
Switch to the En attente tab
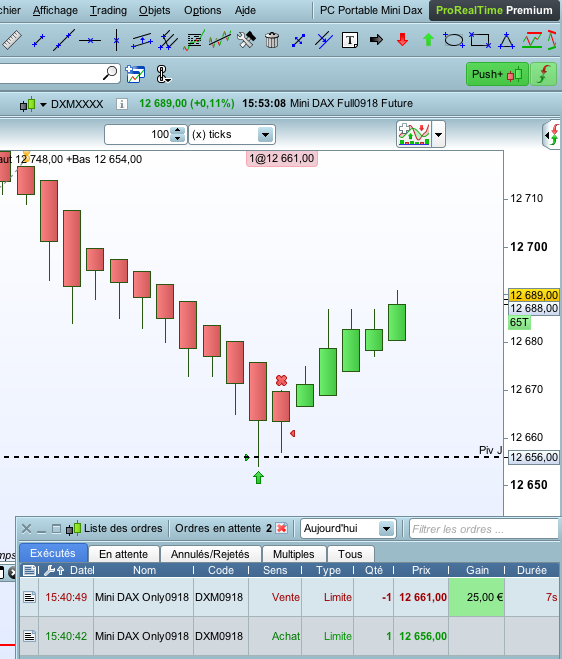coord(124,554)
